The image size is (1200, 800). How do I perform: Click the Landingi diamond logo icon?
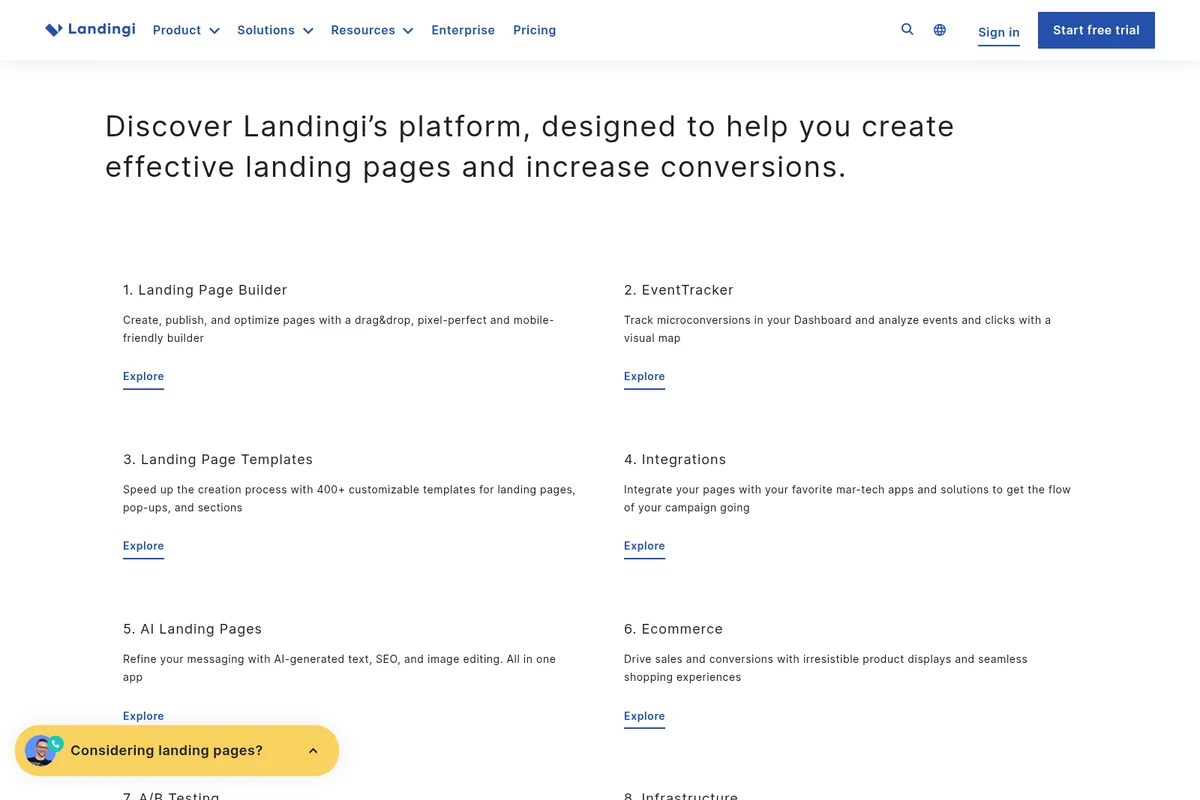pyautogui.click(x=53, y=29)
